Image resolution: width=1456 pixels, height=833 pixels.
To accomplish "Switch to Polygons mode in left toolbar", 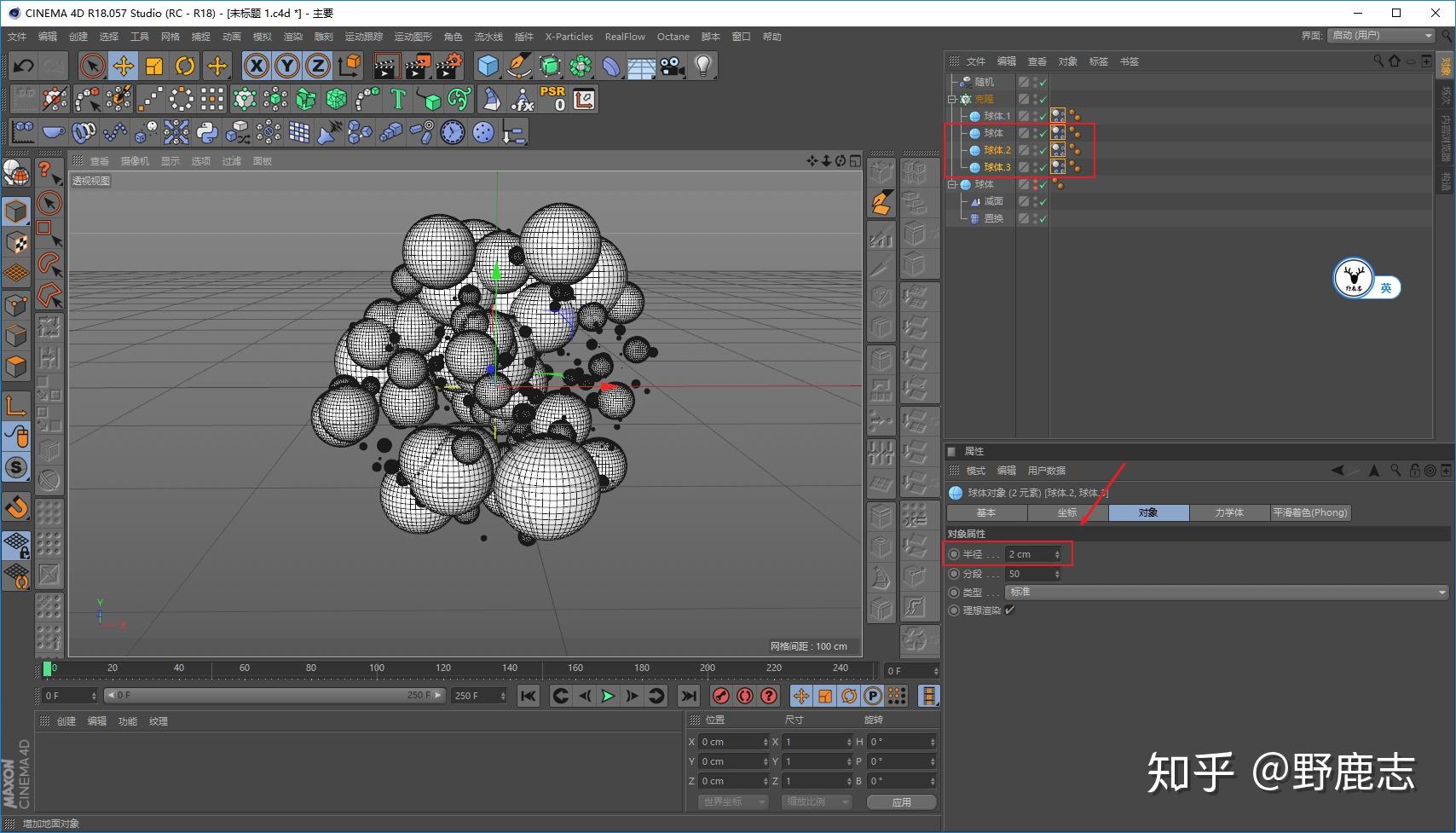I will tap(16, 367).
